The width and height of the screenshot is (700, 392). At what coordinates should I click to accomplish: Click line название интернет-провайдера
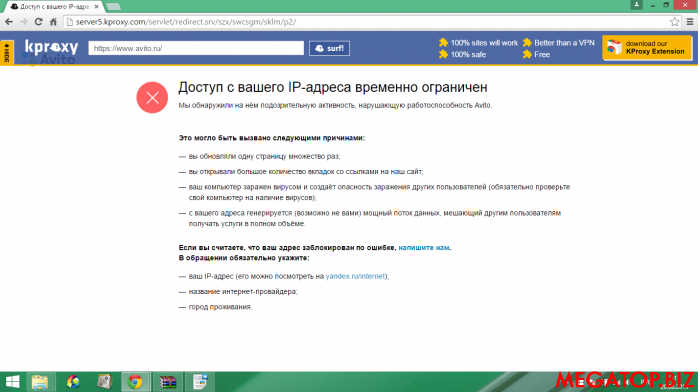click(243, 292)
